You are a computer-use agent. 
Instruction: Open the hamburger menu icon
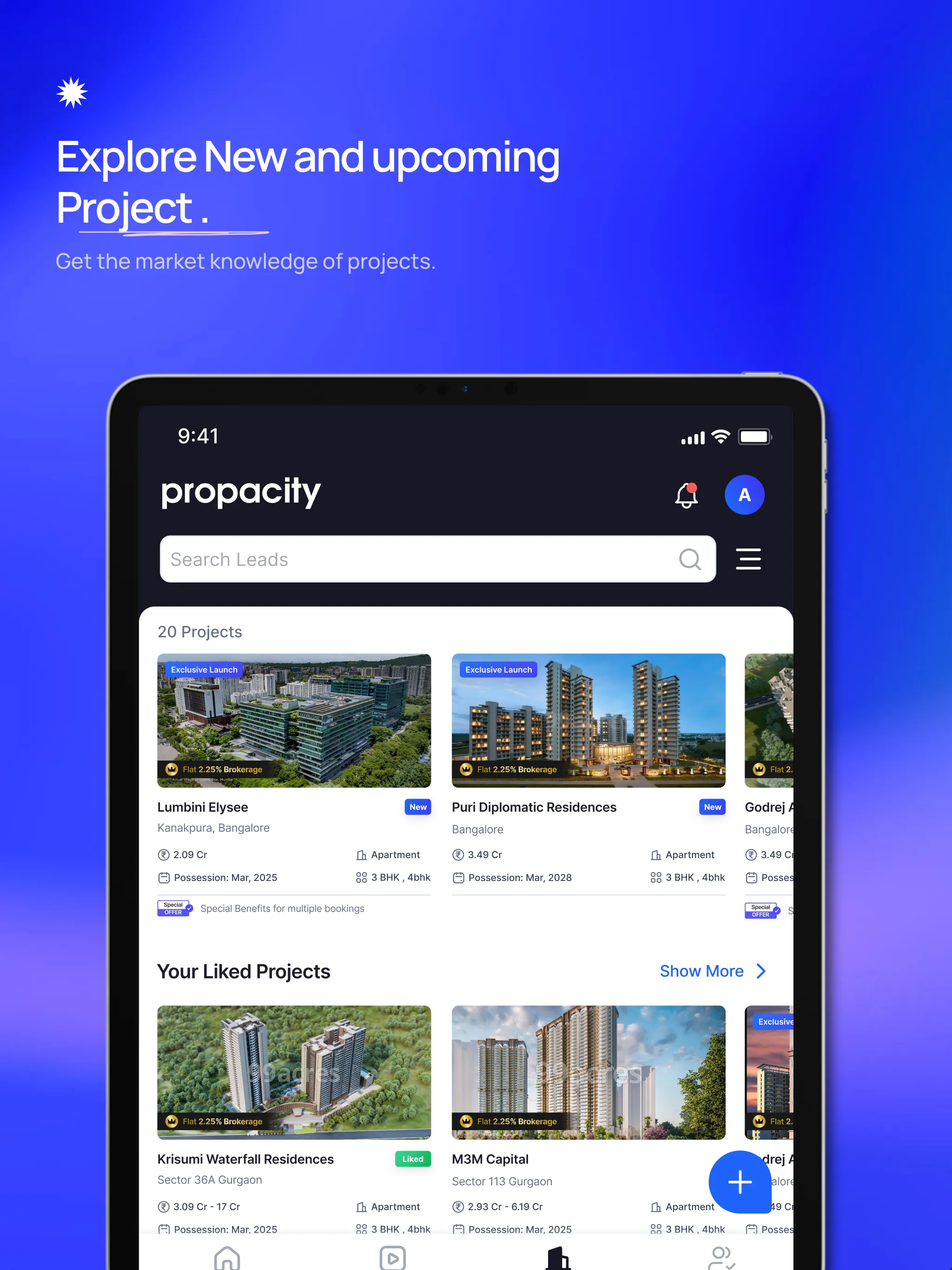tap(749, 558)
